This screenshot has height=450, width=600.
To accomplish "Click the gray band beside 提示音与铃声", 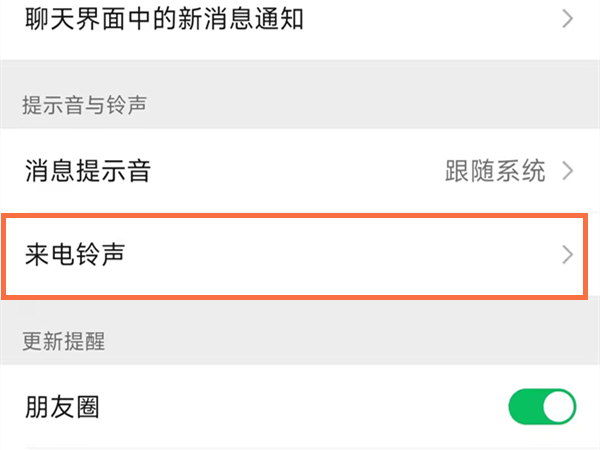I will click(400, 104).
